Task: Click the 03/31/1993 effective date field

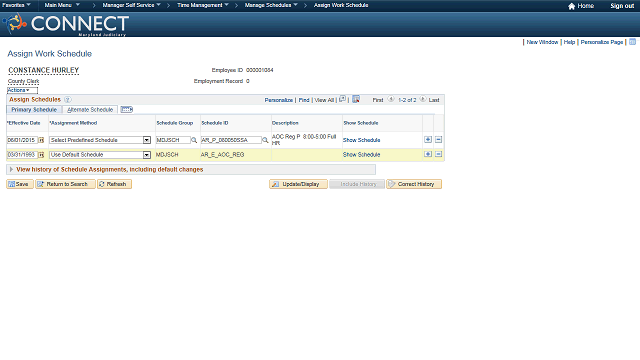Action: [x=22, y=155]
